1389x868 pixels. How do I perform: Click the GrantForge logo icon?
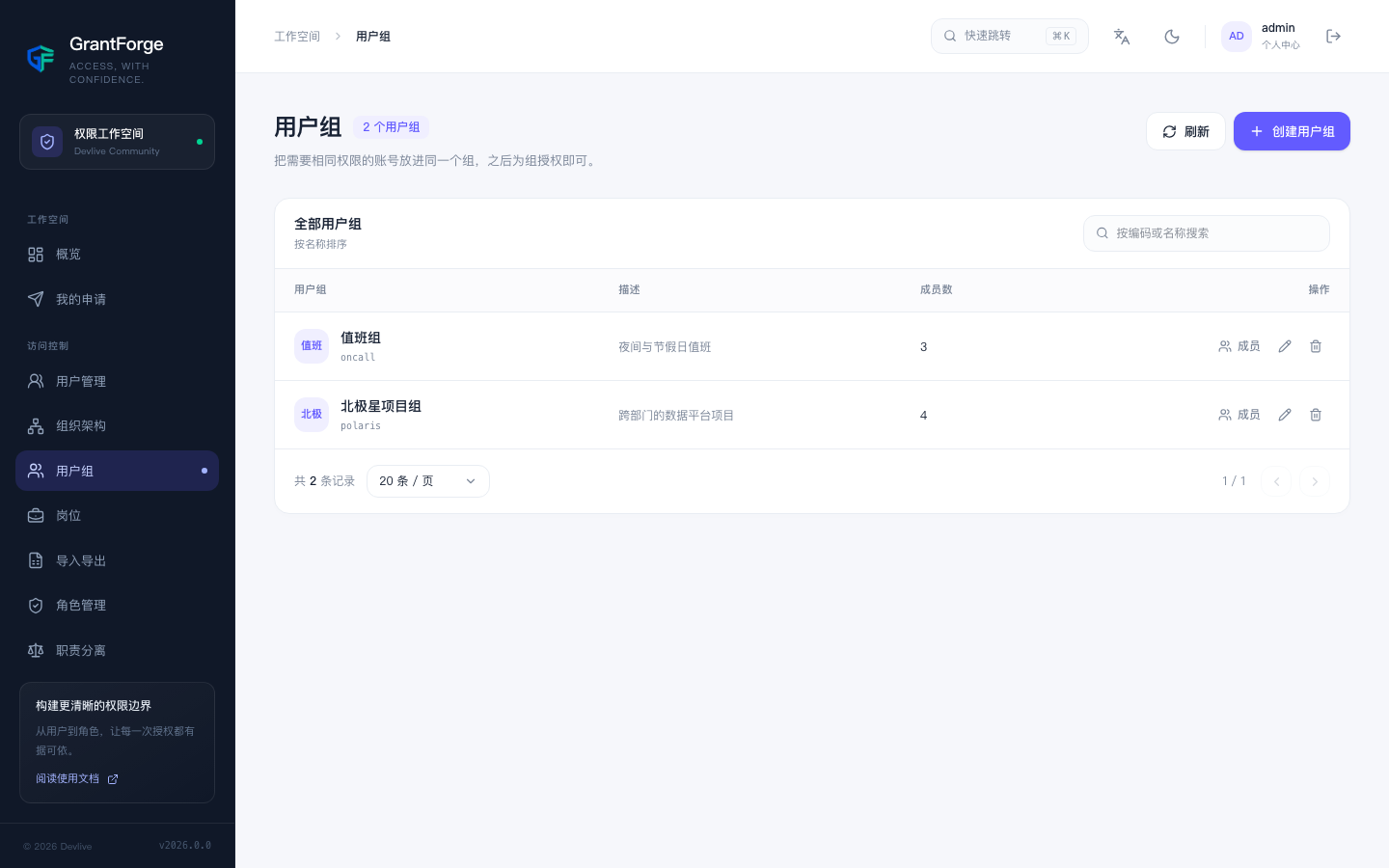tap(41, 59)
